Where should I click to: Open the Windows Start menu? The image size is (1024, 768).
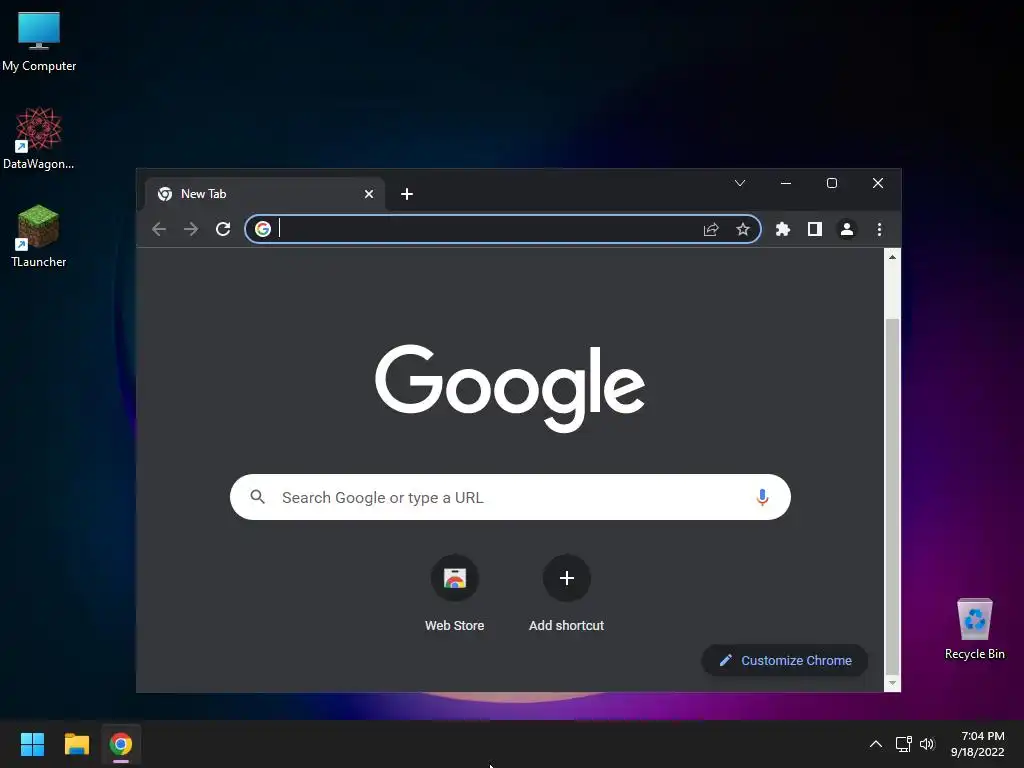tap(32, 744)
